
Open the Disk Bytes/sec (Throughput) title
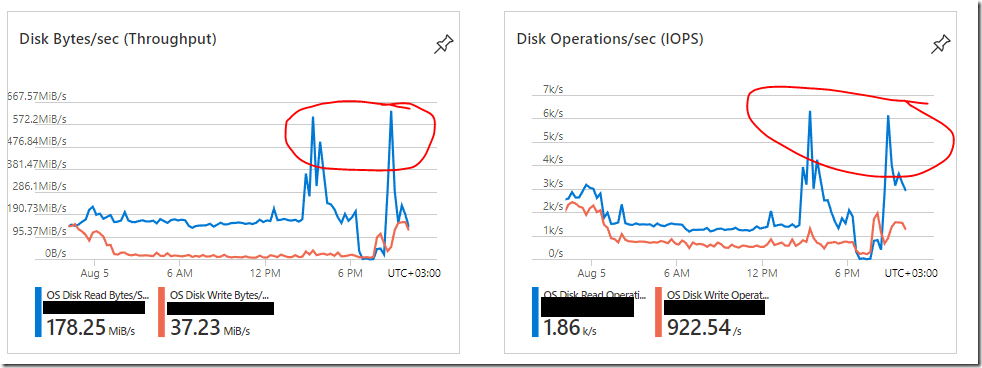[x=118, y=39]
